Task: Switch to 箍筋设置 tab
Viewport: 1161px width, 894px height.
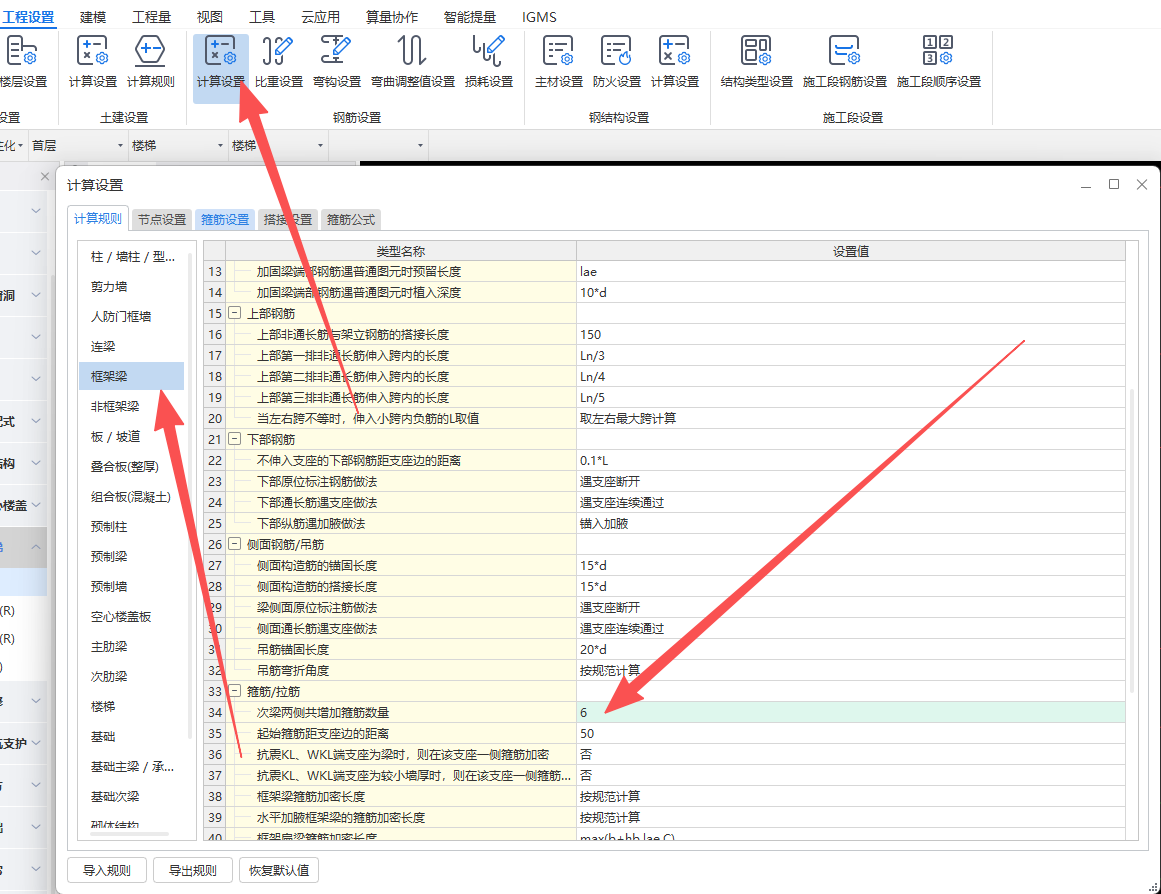Action: 225,219
